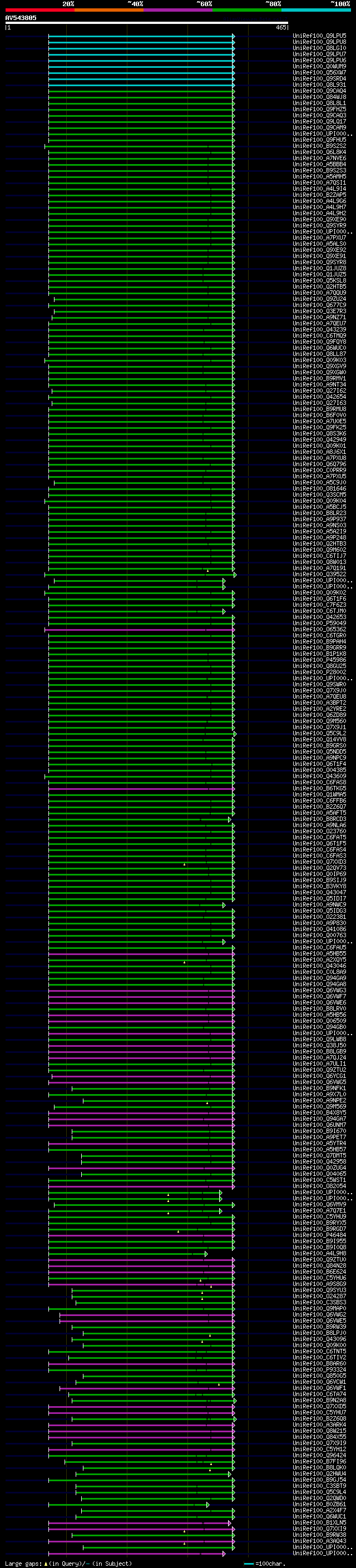Select label UniRef100_Q9CA04

pos(319,91)
